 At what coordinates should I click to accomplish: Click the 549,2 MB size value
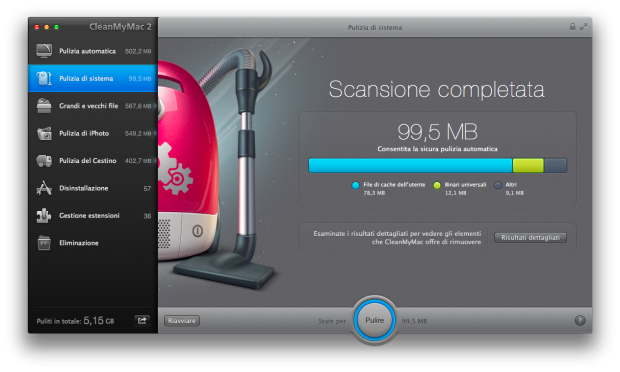138,134
